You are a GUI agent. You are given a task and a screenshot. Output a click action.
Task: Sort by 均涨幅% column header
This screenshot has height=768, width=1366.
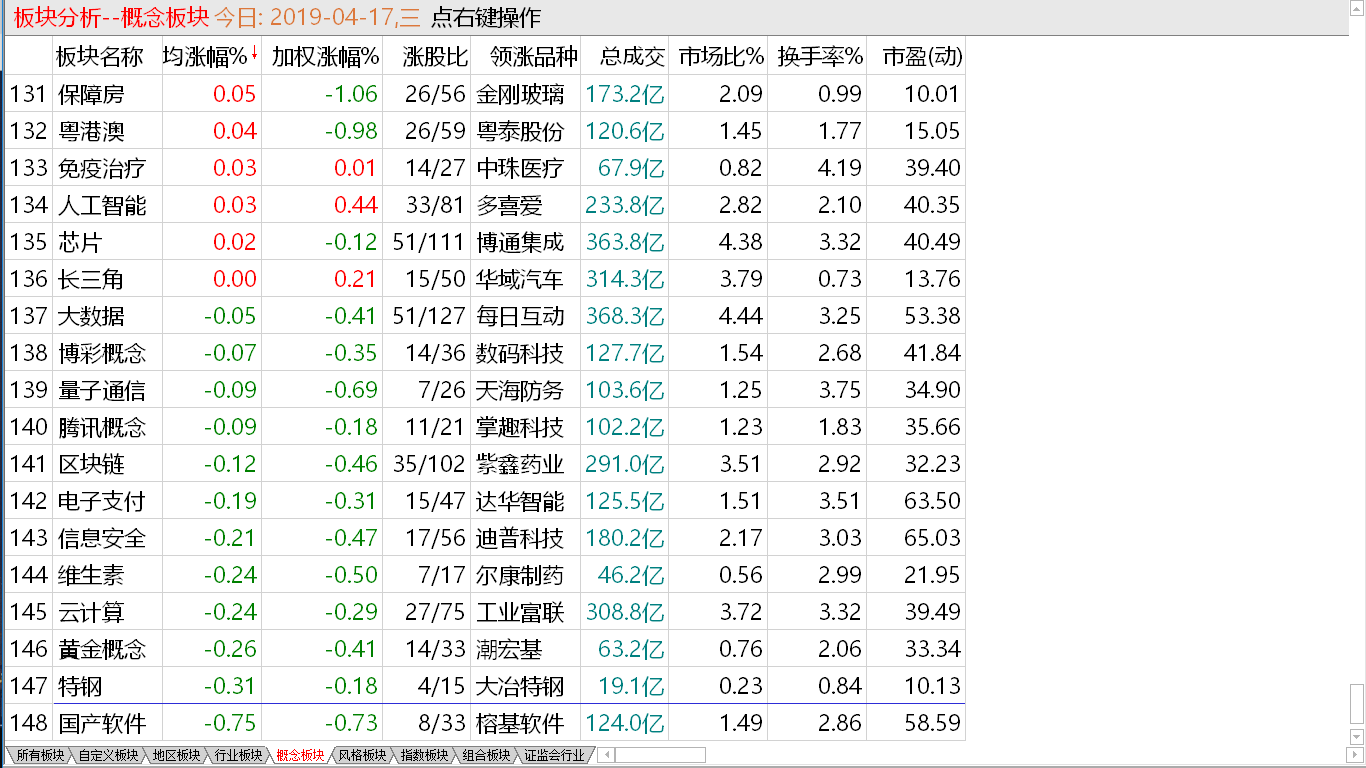tap(211, 56)
